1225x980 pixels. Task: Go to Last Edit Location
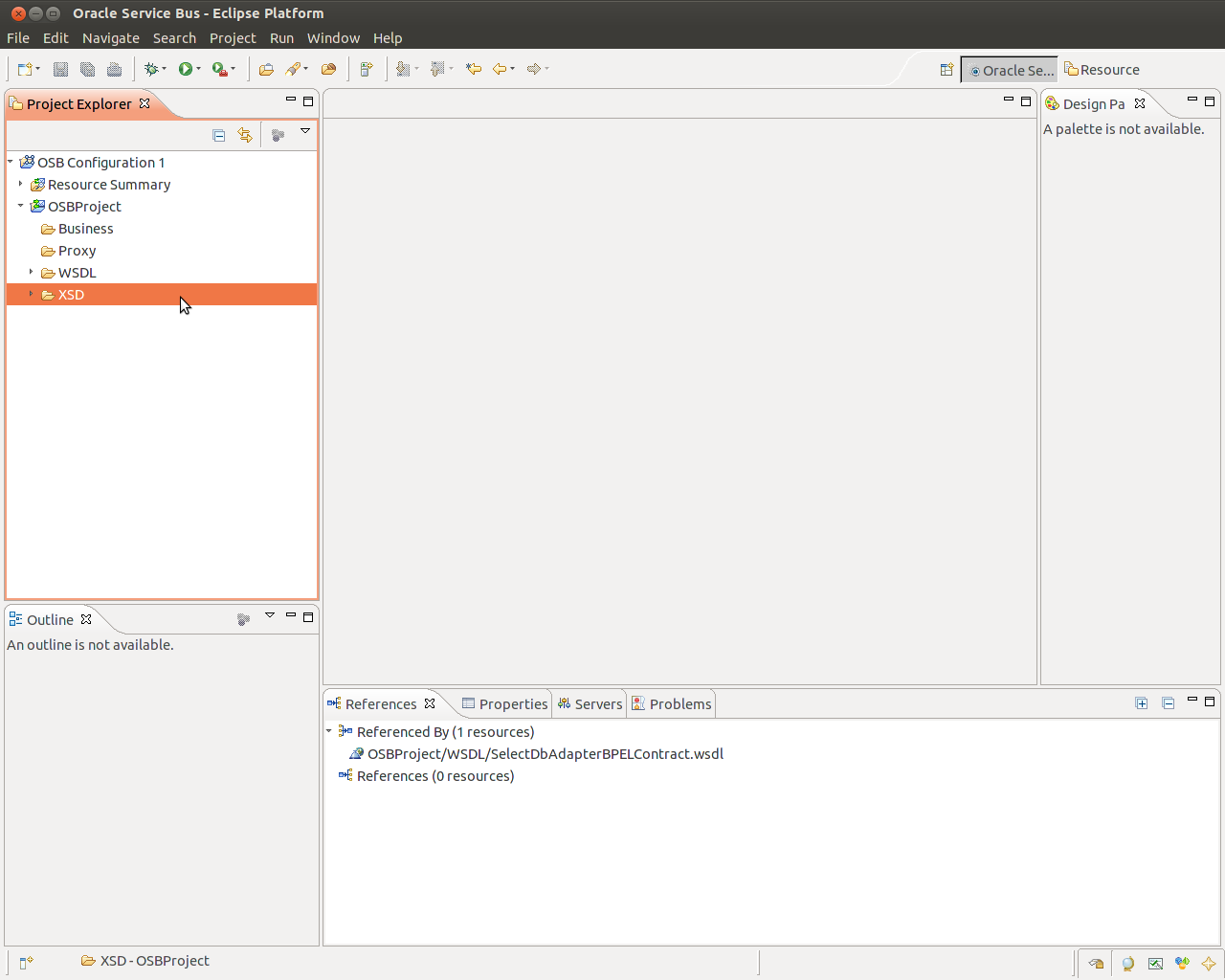[473, 69]
